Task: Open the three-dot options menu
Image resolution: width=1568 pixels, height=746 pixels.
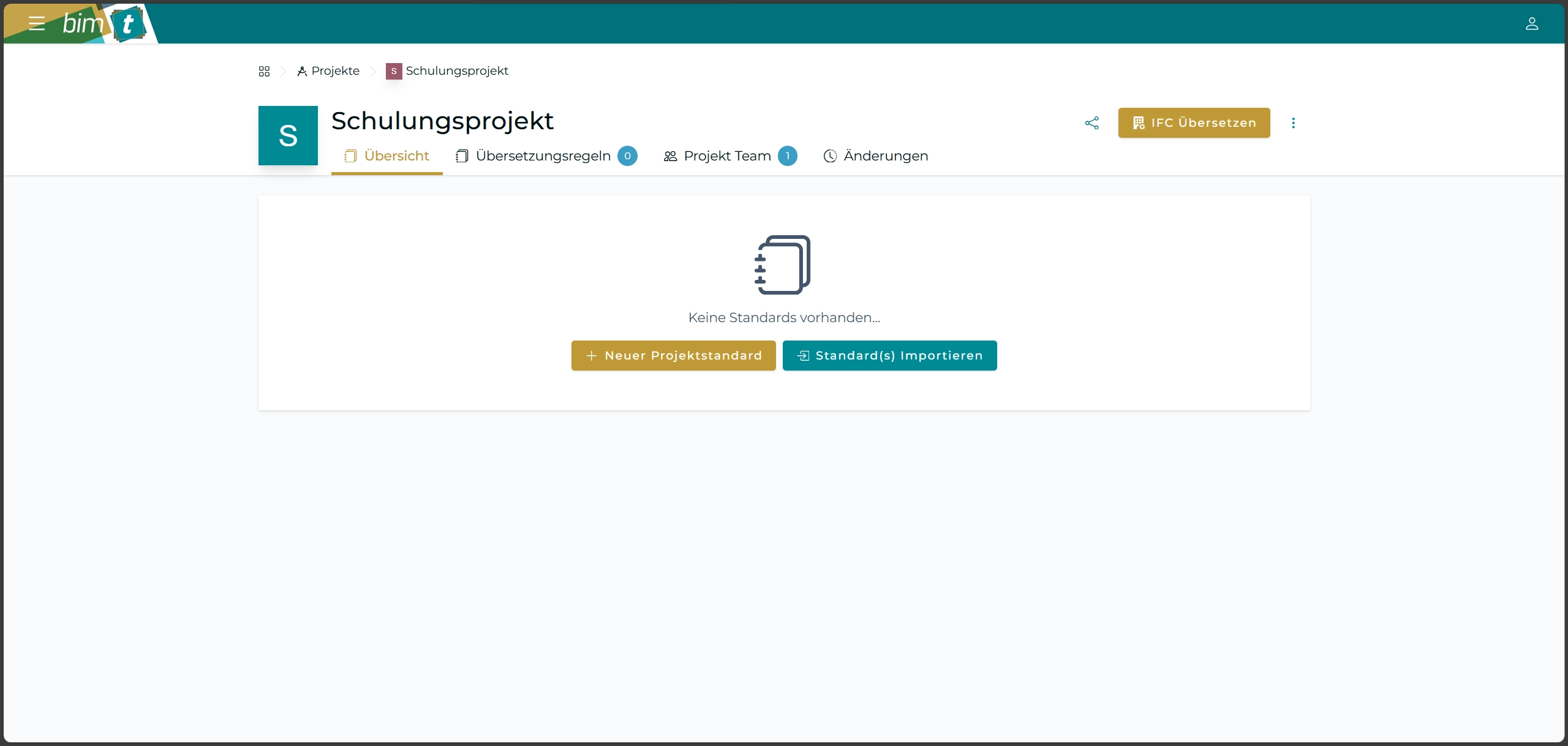Action: coord(1293,122)
